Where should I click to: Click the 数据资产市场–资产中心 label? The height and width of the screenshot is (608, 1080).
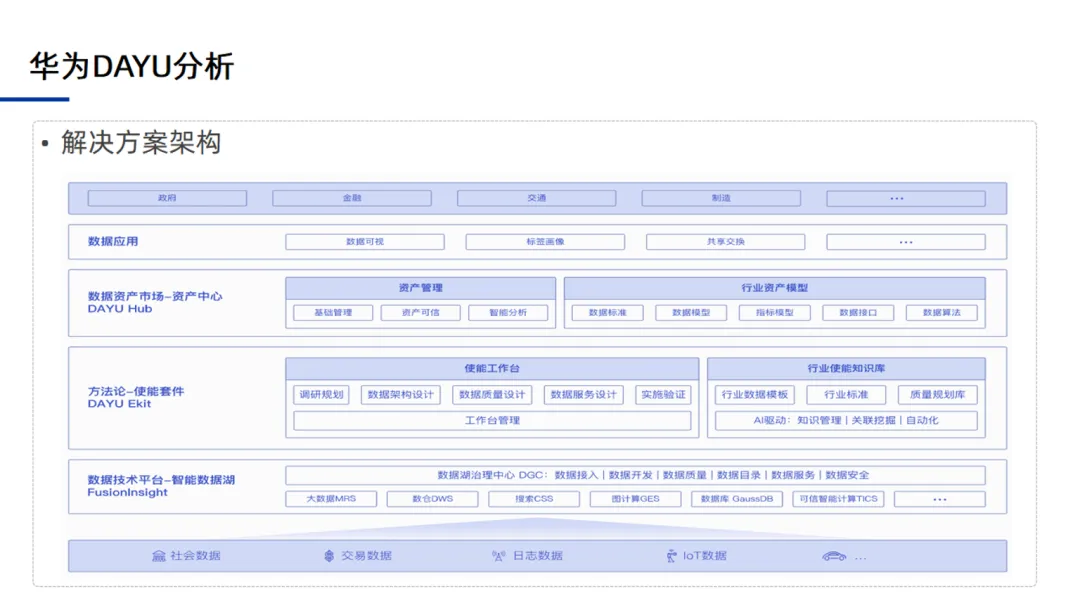pyautogui.click(x=155, y=296)
